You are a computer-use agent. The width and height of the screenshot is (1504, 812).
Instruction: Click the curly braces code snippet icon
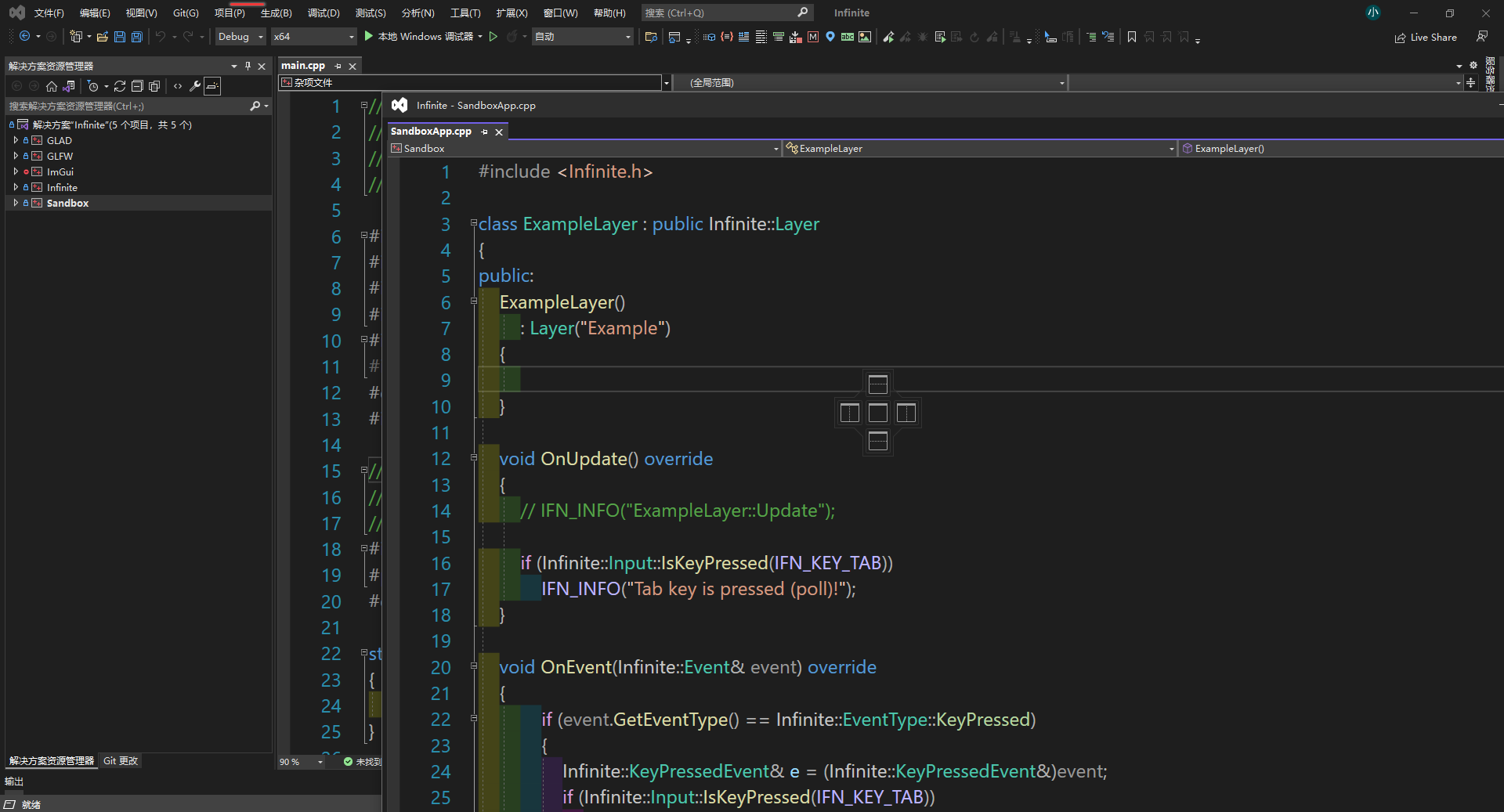727,37
